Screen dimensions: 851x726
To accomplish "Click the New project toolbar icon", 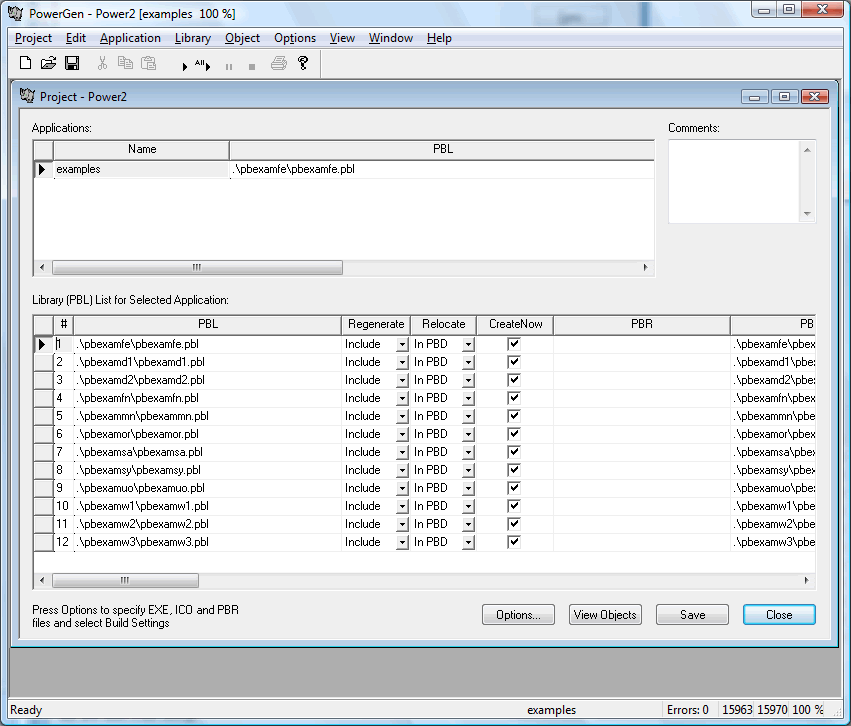I will (25, 63).
